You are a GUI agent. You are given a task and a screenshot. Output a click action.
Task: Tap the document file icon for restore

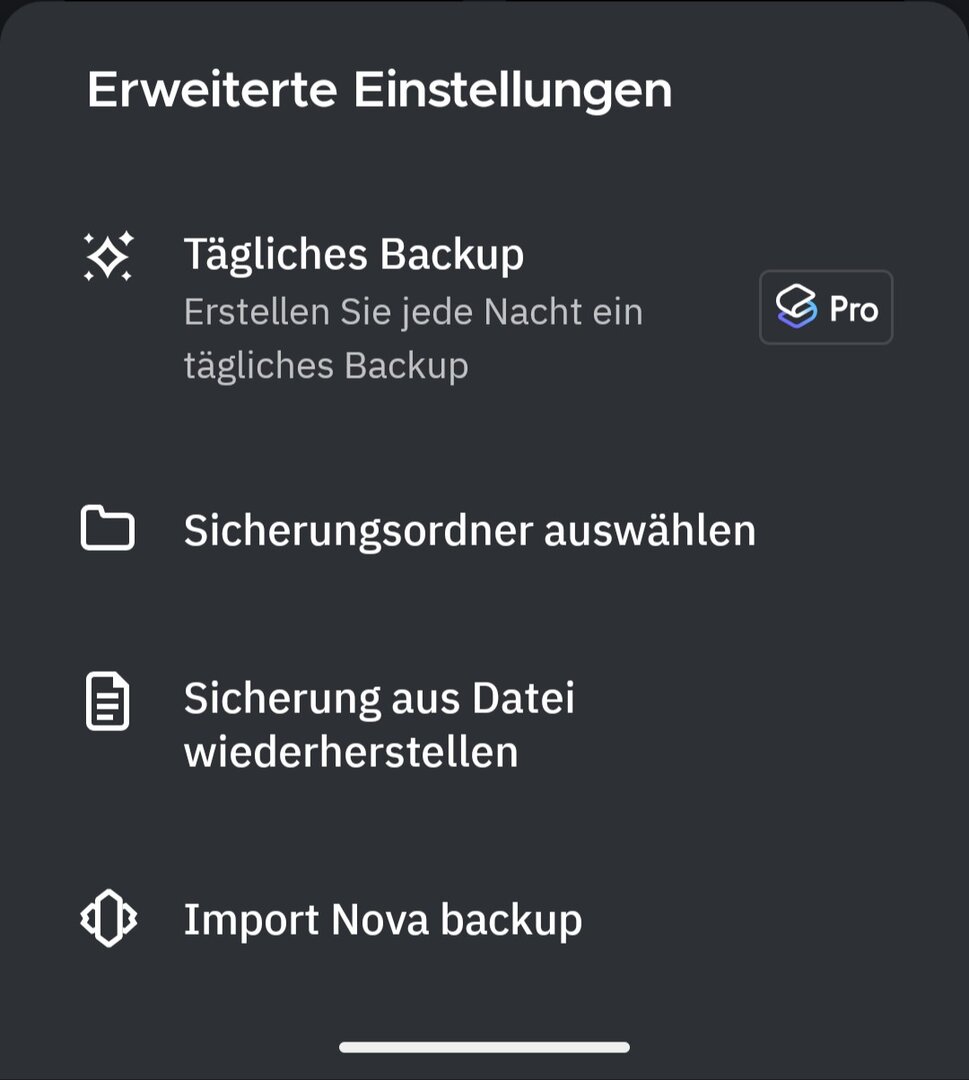click(107, 702)
